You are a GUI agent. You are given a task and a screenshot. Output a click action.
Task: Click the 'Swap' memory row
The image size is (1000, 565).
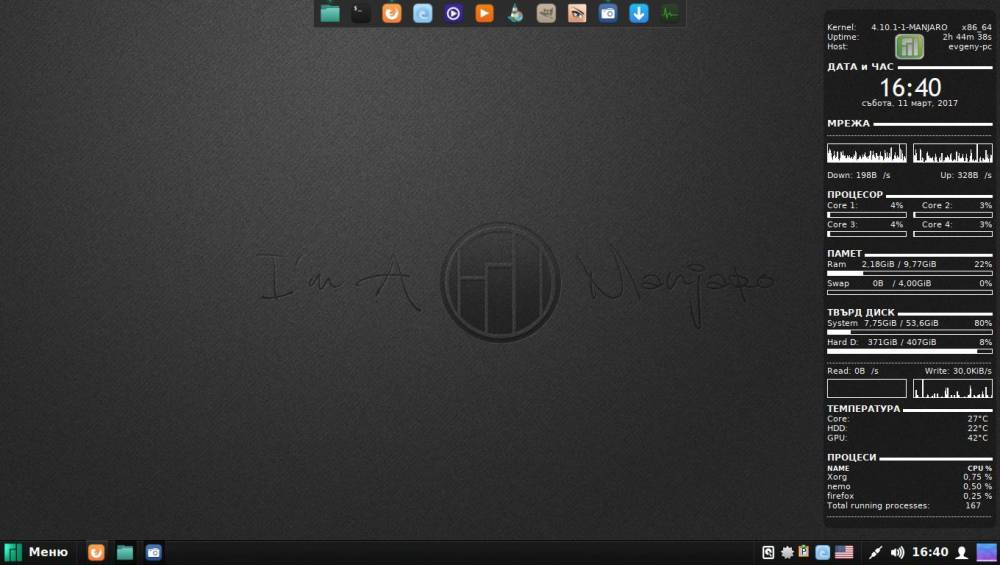coord(909,283)
